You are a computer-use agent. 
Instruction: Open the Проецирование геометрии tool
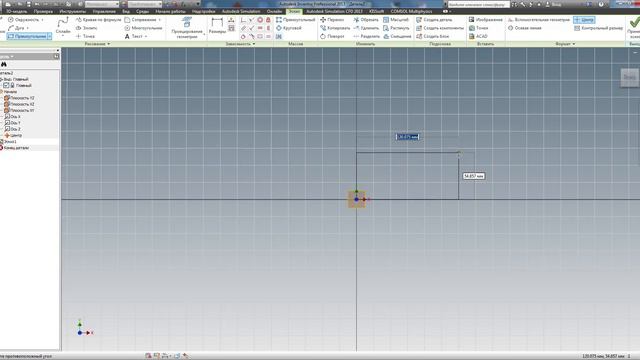coord(187,28)
